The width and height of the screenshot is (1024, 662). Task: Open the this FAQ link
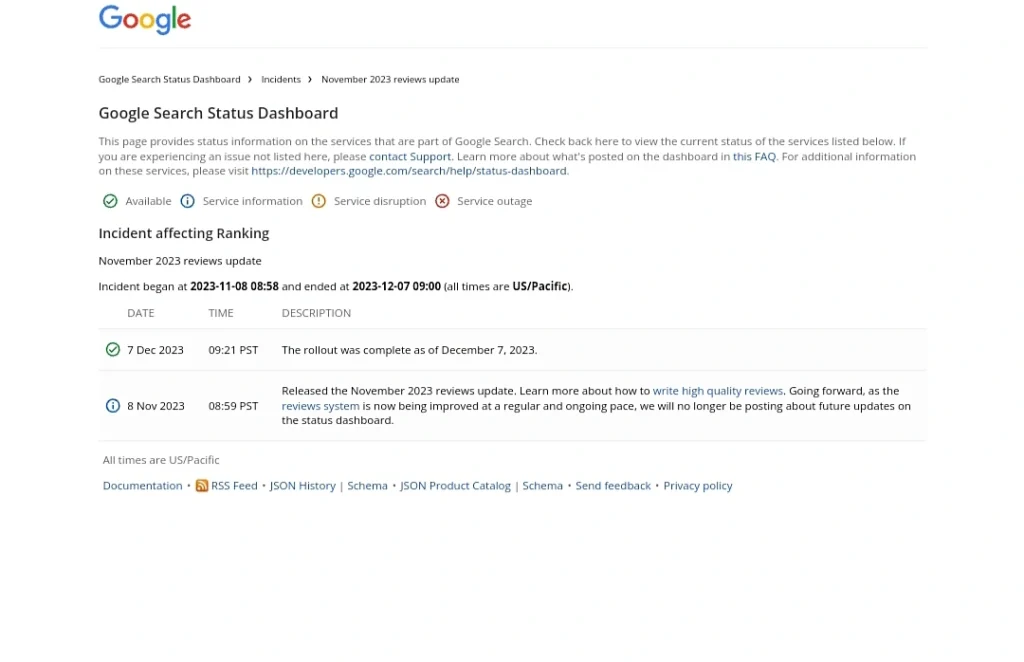754,156
